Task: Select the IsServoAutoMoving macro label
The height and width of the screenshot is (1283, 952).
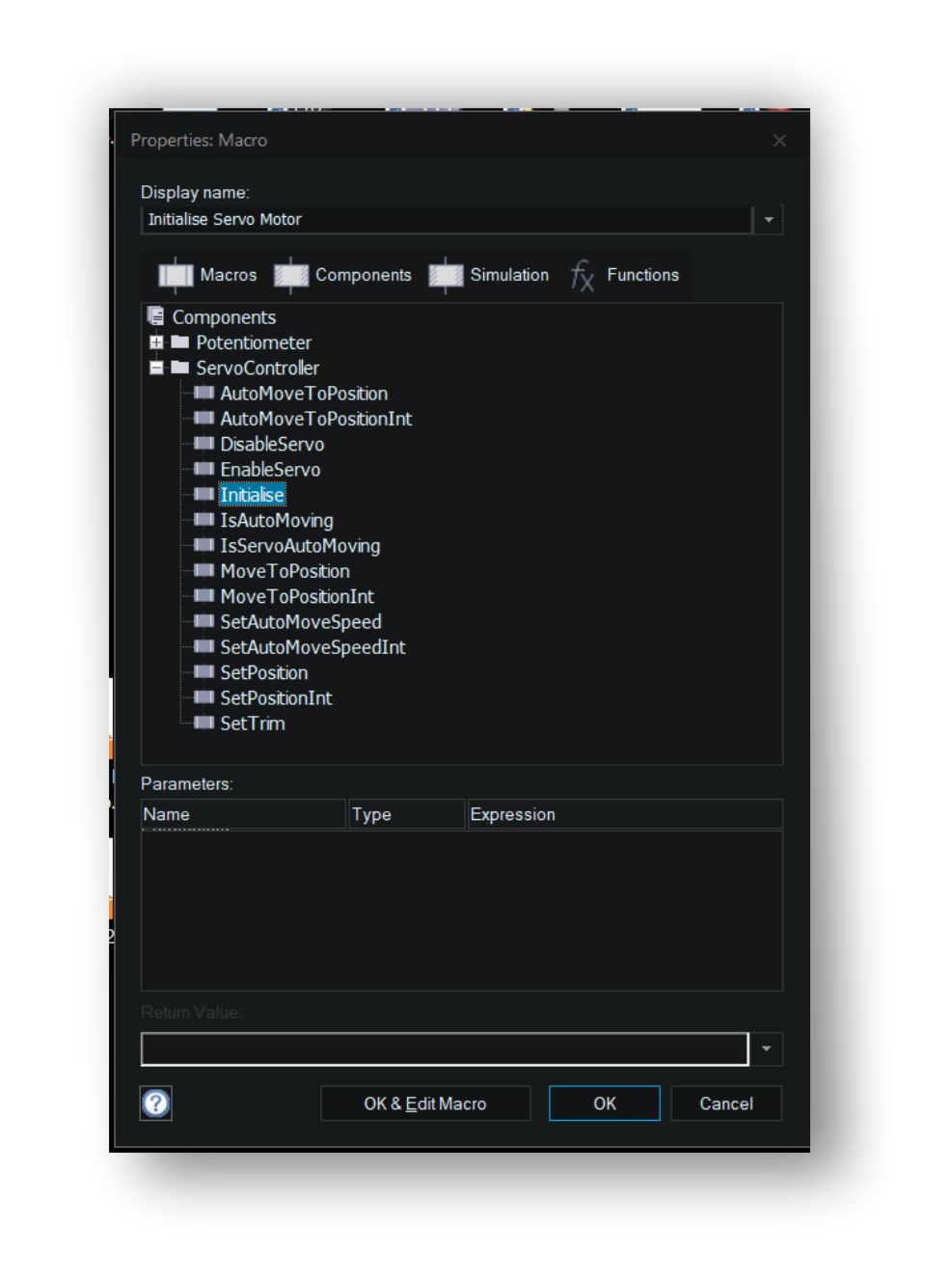Action: (300, 546)
